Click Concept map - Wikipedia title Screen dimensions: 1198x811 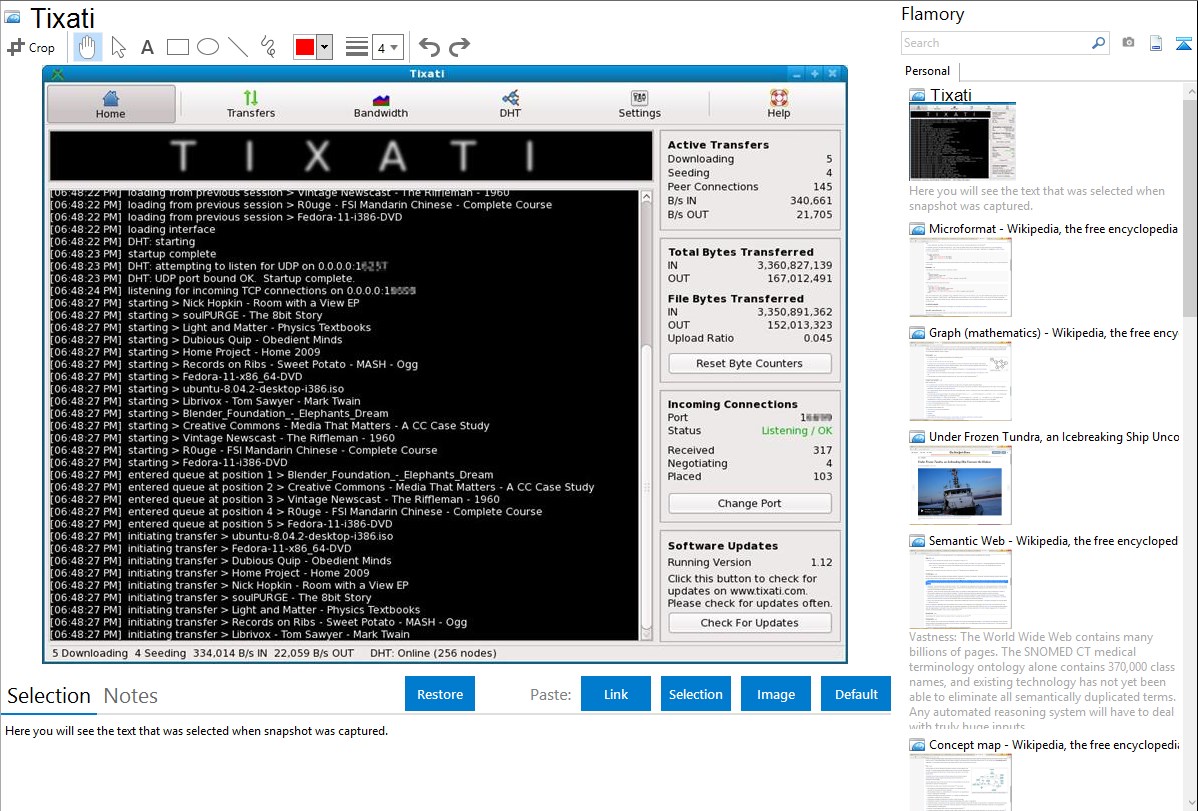(x=1054, y=744)
